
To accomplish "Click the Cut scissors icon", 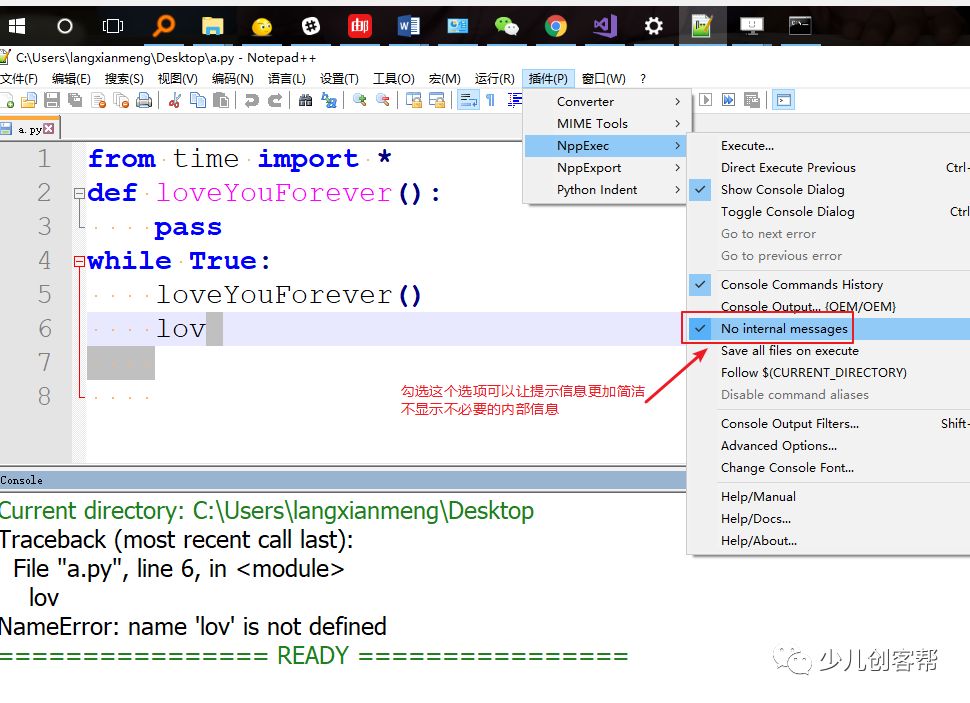I will point(175,100).
